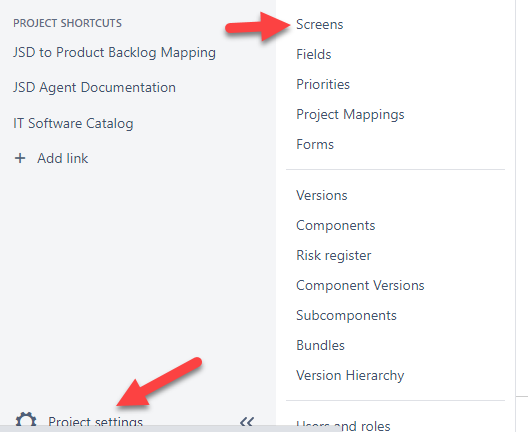Open the Screens settings page
Viewport: 528px width, 432px height.
[320, 25]
